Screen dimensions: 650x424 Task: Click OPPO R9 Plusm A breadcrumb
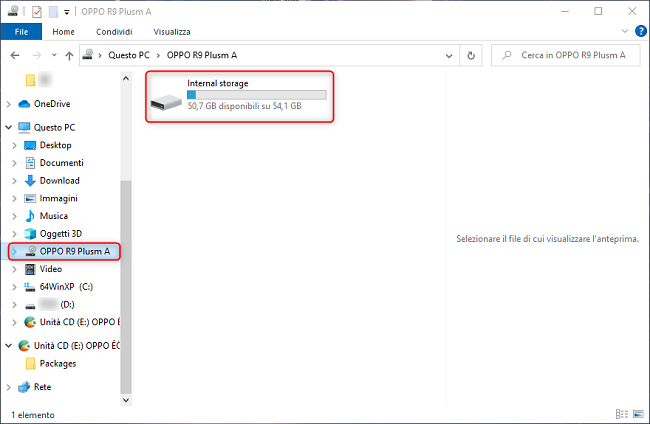[202, 55]
